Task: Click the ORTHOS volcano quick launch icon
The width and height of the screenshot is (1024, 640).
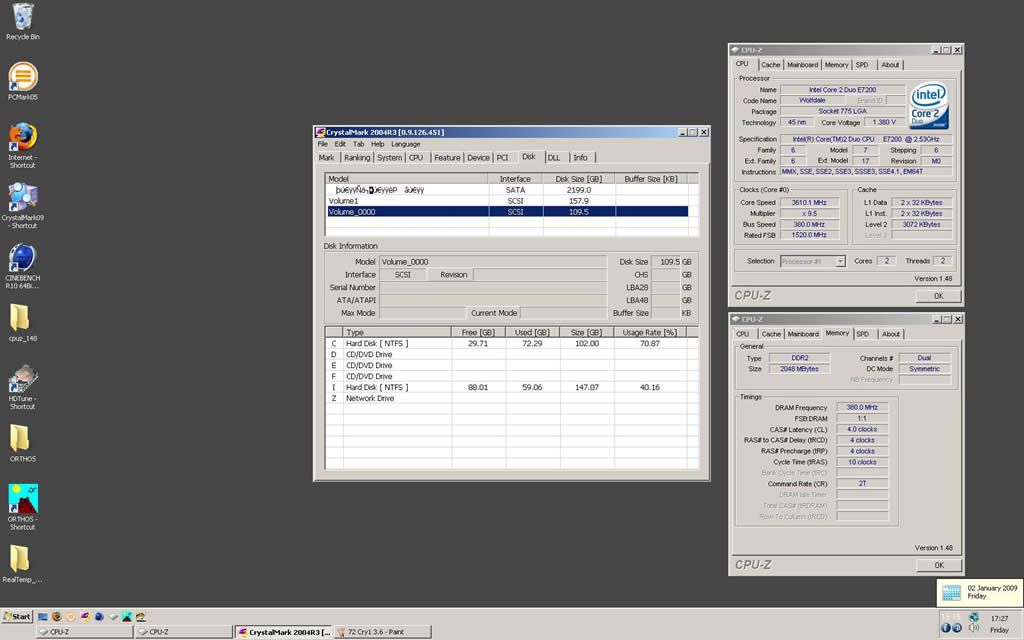Action: pyautogui.click(x=127, y=616)
